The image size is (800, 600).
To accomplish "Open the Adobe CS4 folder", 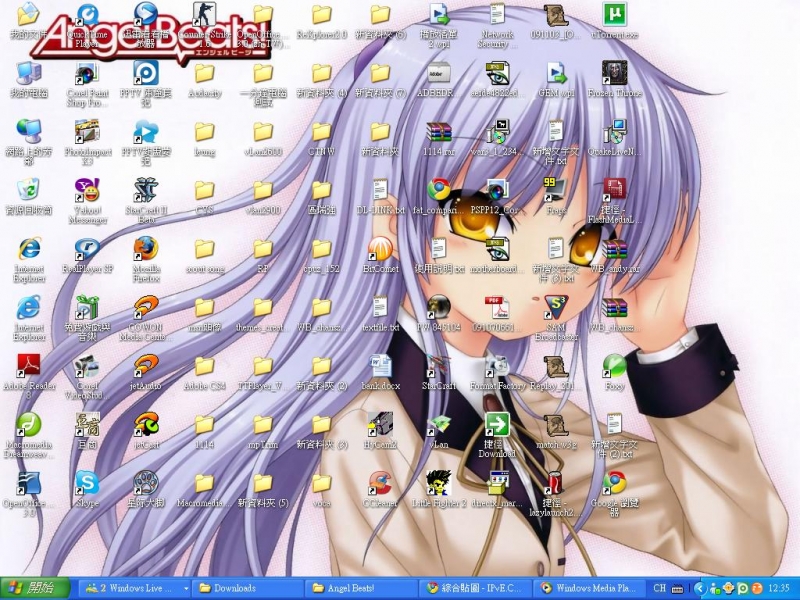I will [204, 366].
